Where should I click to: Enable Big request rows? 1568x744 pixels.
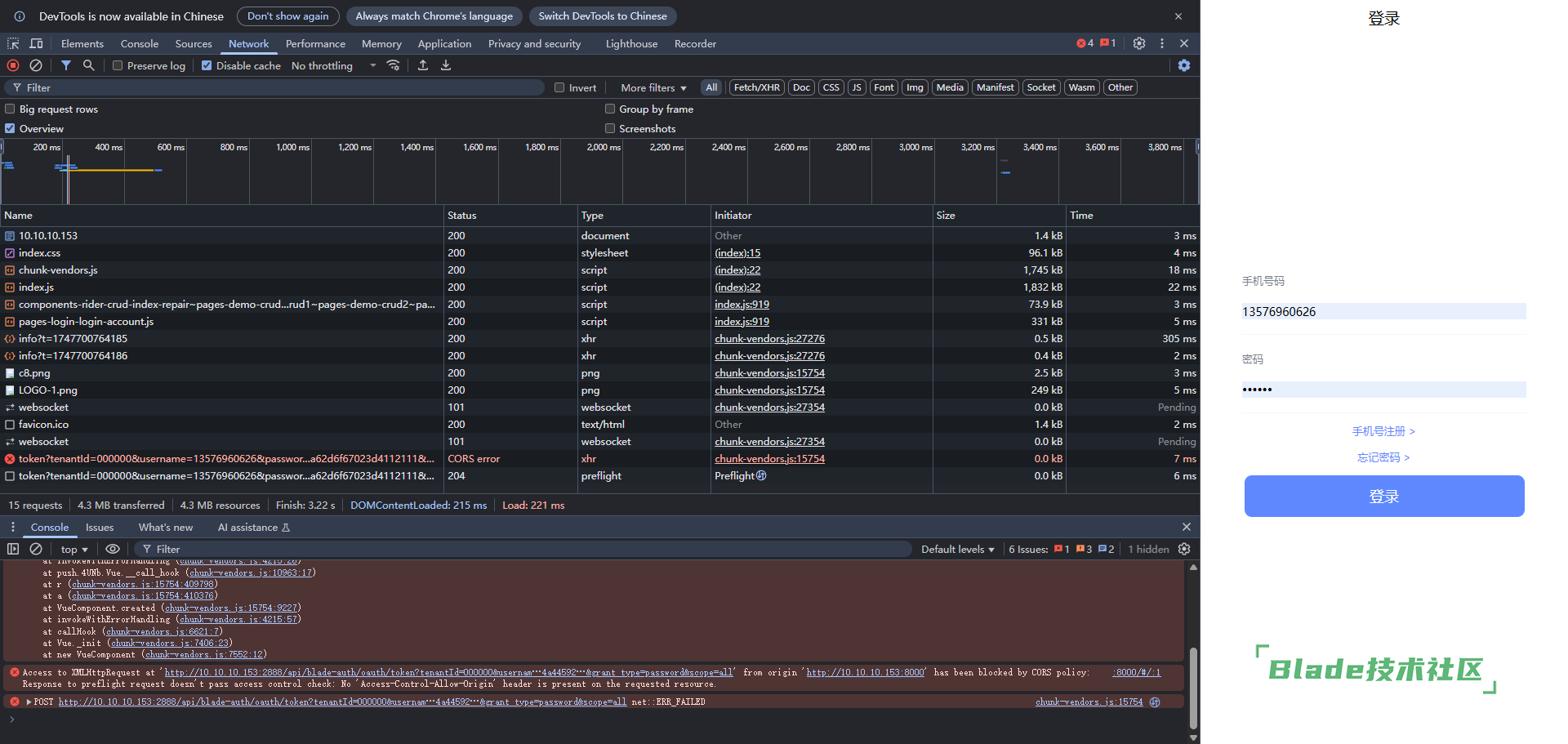(x=10, y=109)
